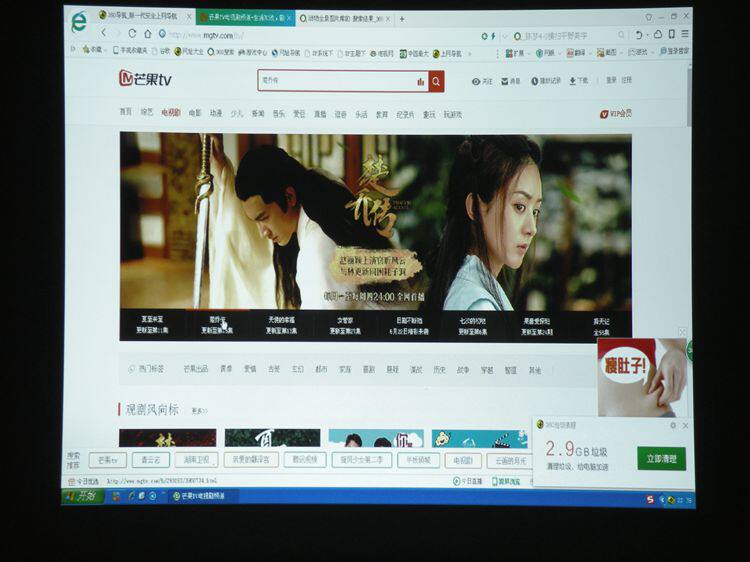This screenshot has width=750, height=562.
Task: Click the Sogou input 'S' tray icon
Action: pyautogui.click(x=650, y=499)
